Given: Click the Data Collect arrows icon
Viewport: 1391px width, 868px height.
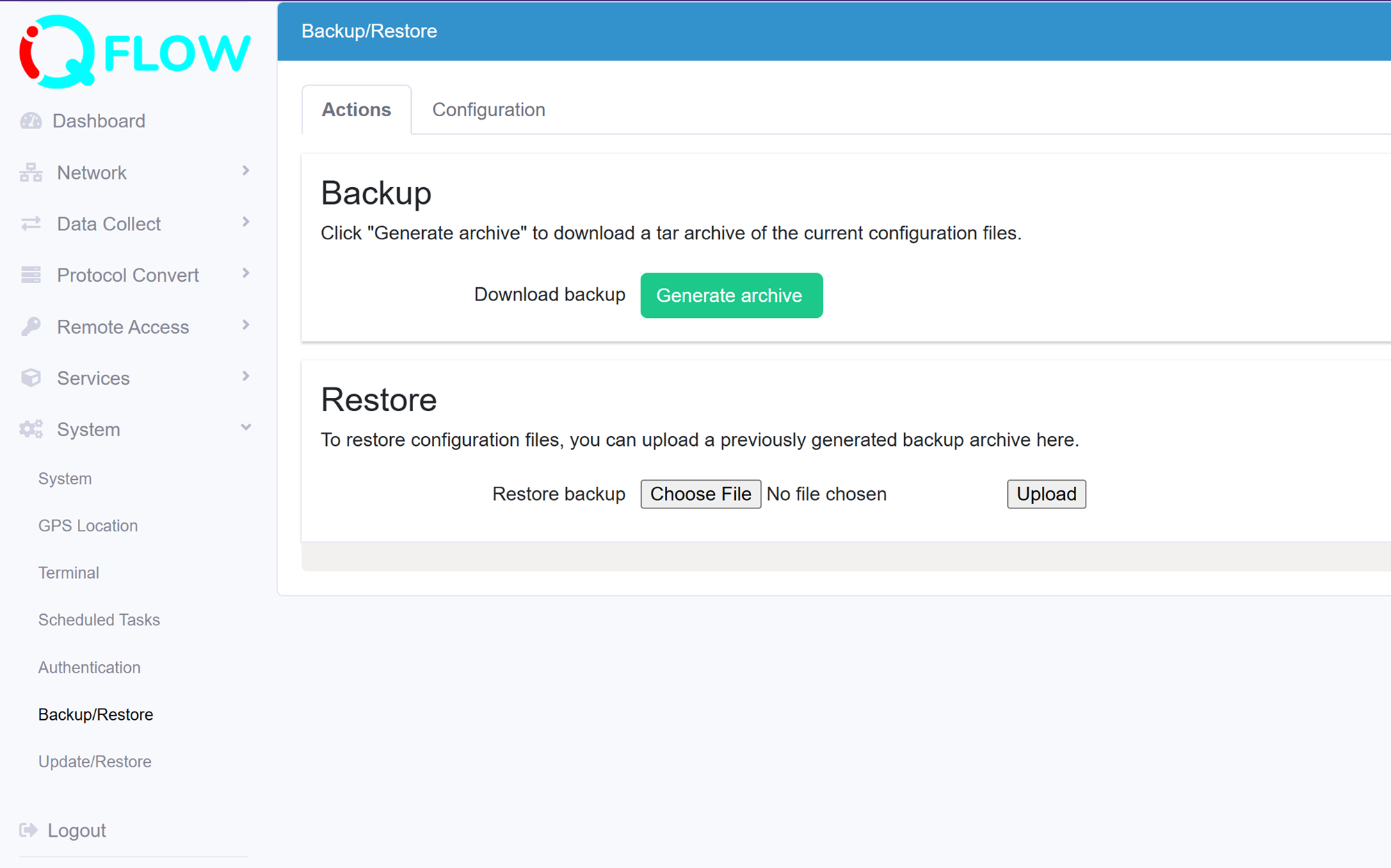Looking at the screenshot, I should coord(31,223).
